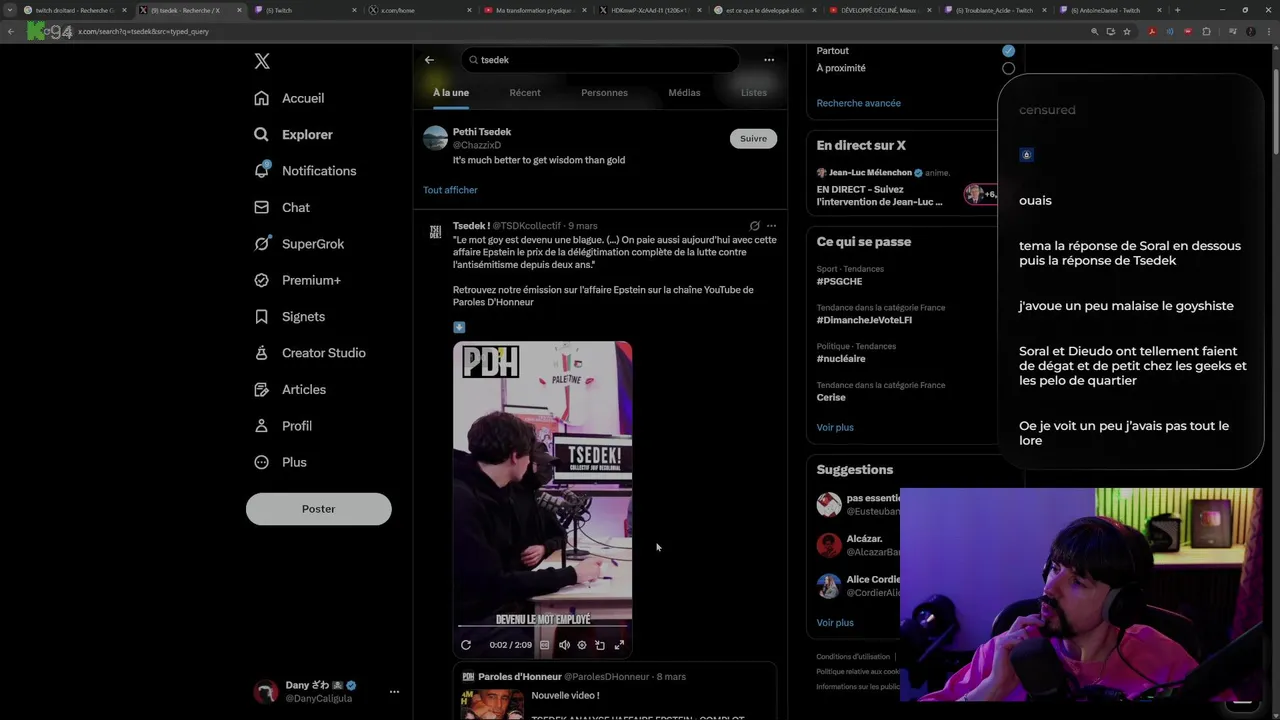Open Tsedek ! post avatar
1280x720 pixels.
(x=435, y=232)
